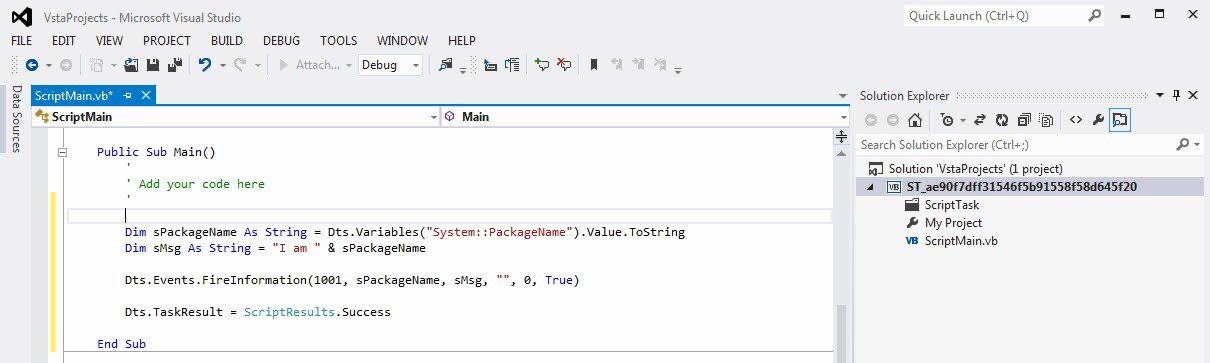Save ScriptMain.vb with the single disk icon
1210x363 pixels.
153,65
